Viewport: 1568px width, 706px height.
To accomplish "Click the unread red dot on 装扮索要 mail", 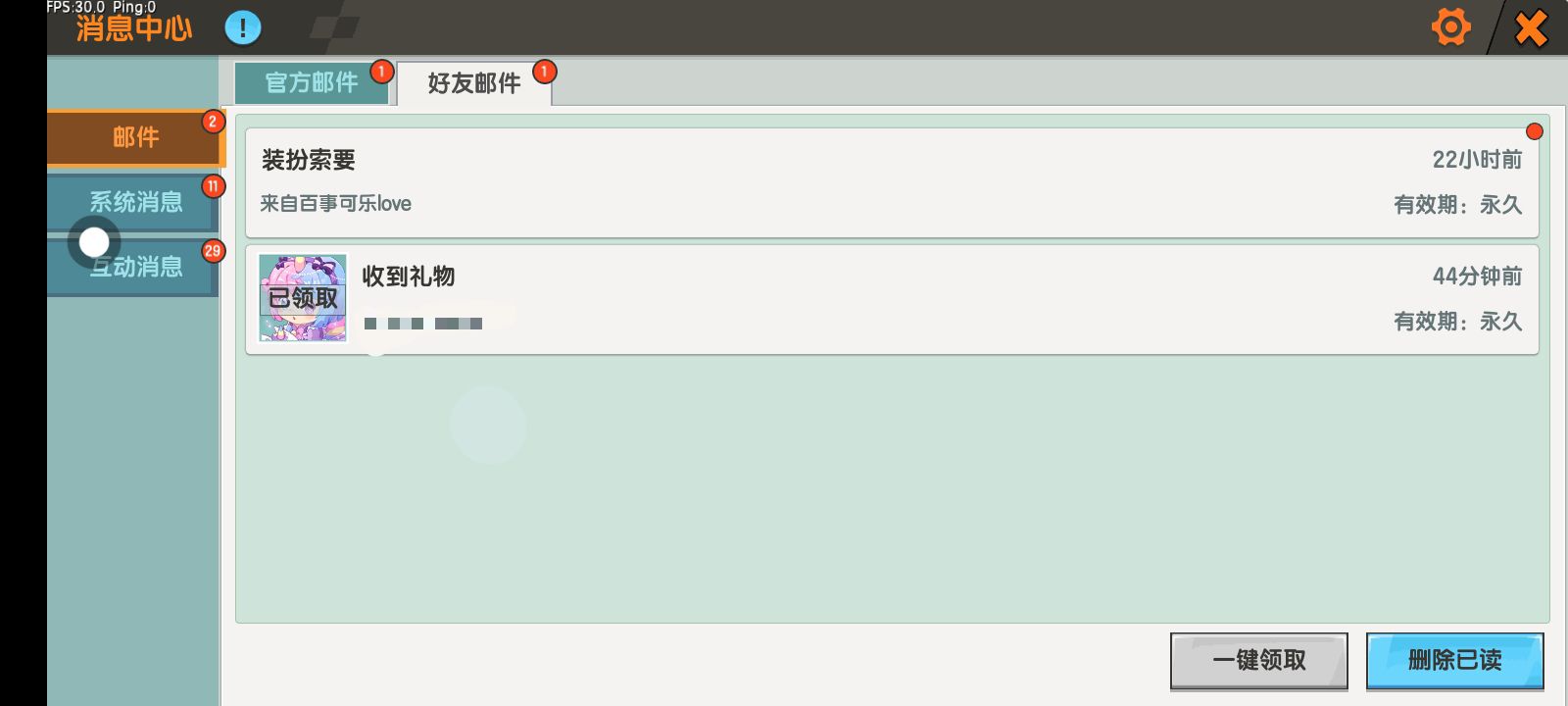I will click(1535, 131).
